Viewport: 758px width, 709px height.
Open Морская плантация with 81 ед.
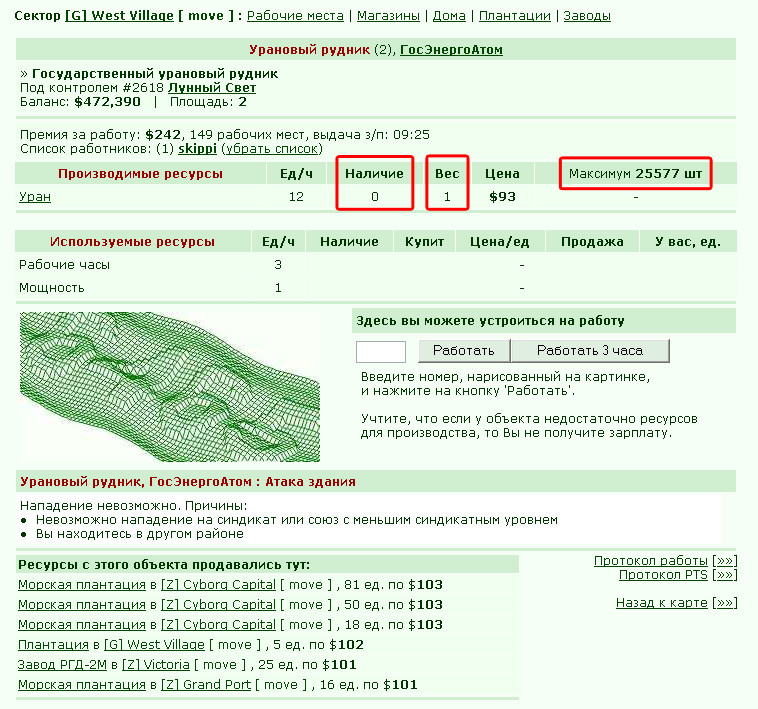click(82, 585)
